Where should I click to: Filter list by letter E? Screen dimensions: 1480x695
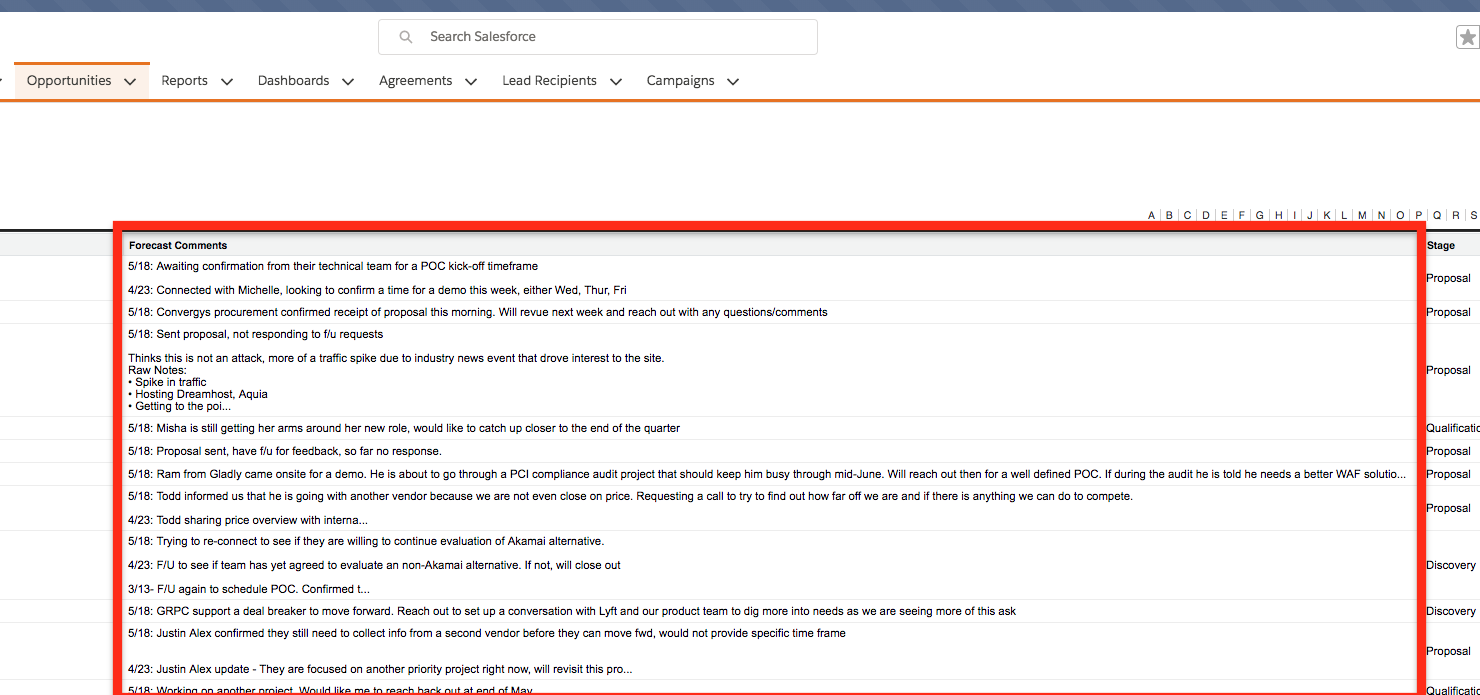1224,216
